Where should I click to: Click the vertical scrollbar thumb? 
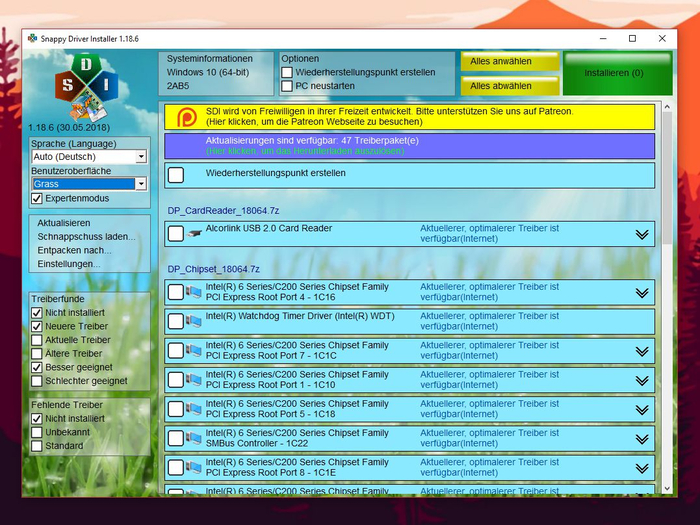pos(667,179)
